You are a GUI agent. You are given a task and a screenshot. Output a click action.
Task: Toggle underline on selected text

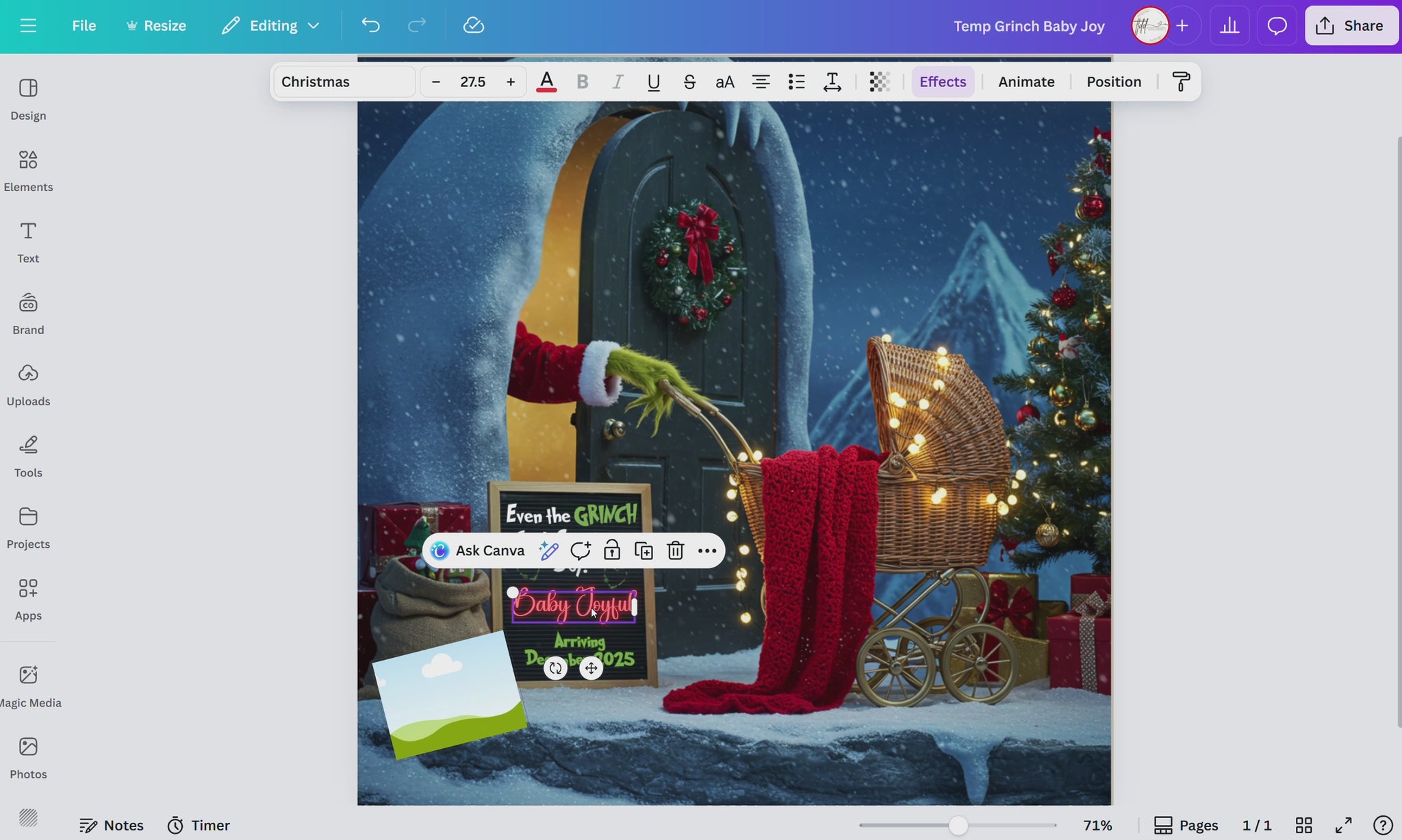point(653,81)
